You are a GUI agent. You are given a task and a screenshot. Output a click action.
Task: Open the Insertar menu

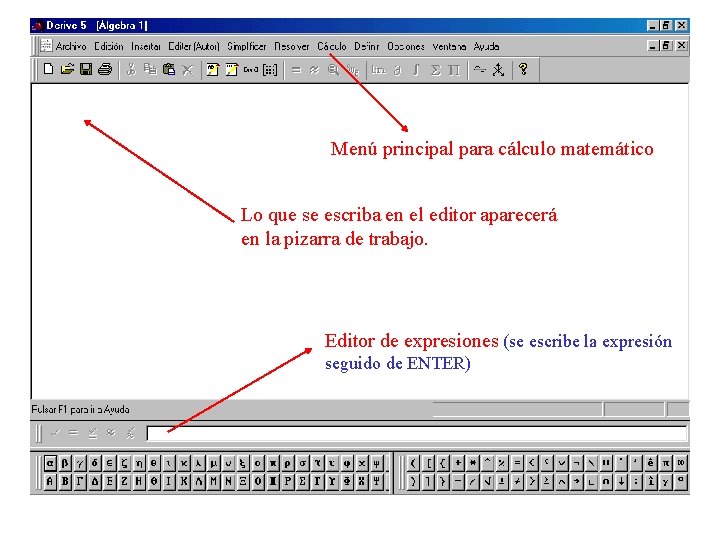[x=146, y=46]
